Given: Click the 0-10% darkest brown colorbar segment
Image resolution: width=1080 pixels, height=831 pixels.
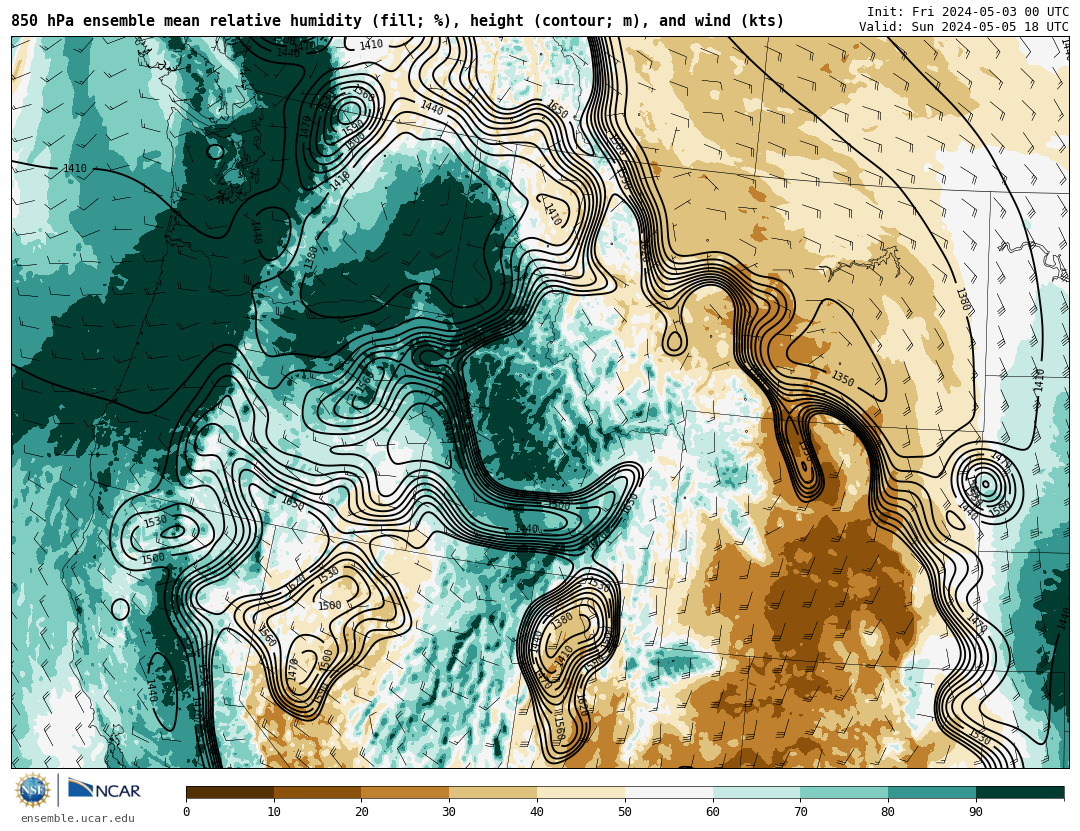Looking at the screenshot, I should [230, 792].
